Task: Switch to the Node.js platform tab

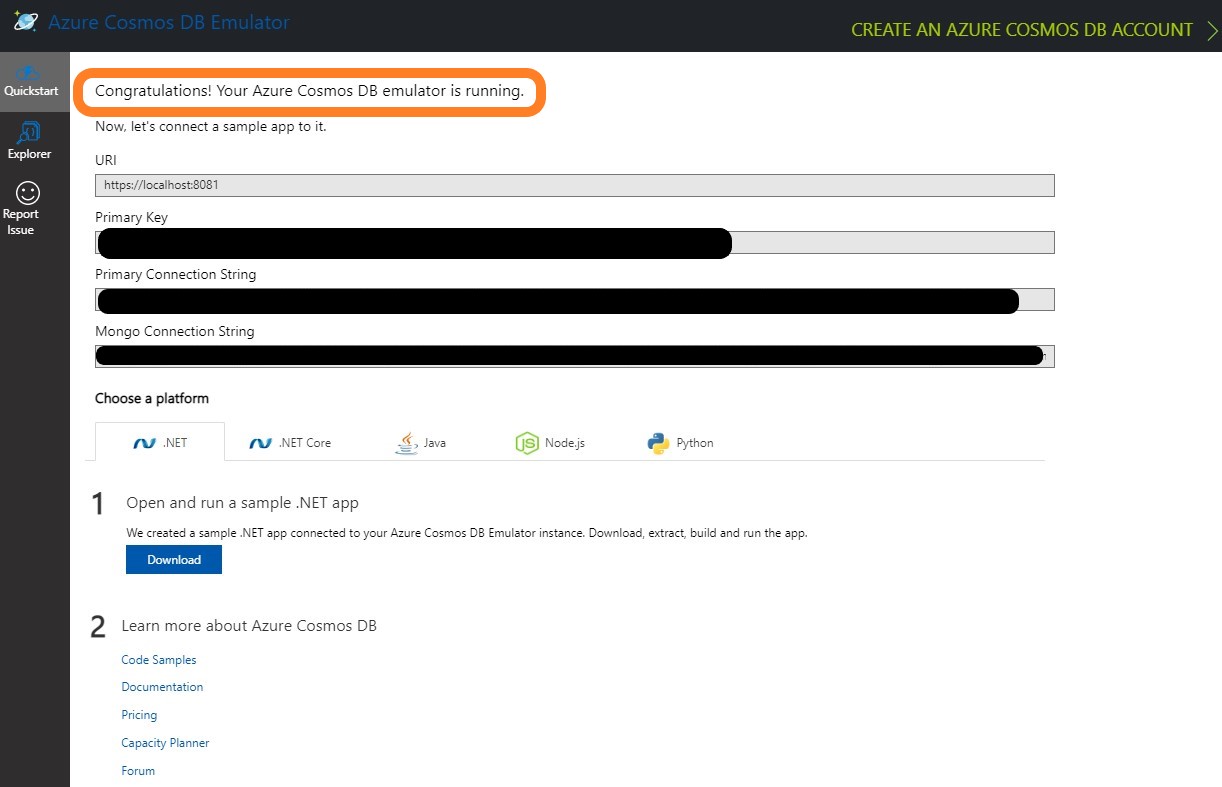Action: point(550,442)
